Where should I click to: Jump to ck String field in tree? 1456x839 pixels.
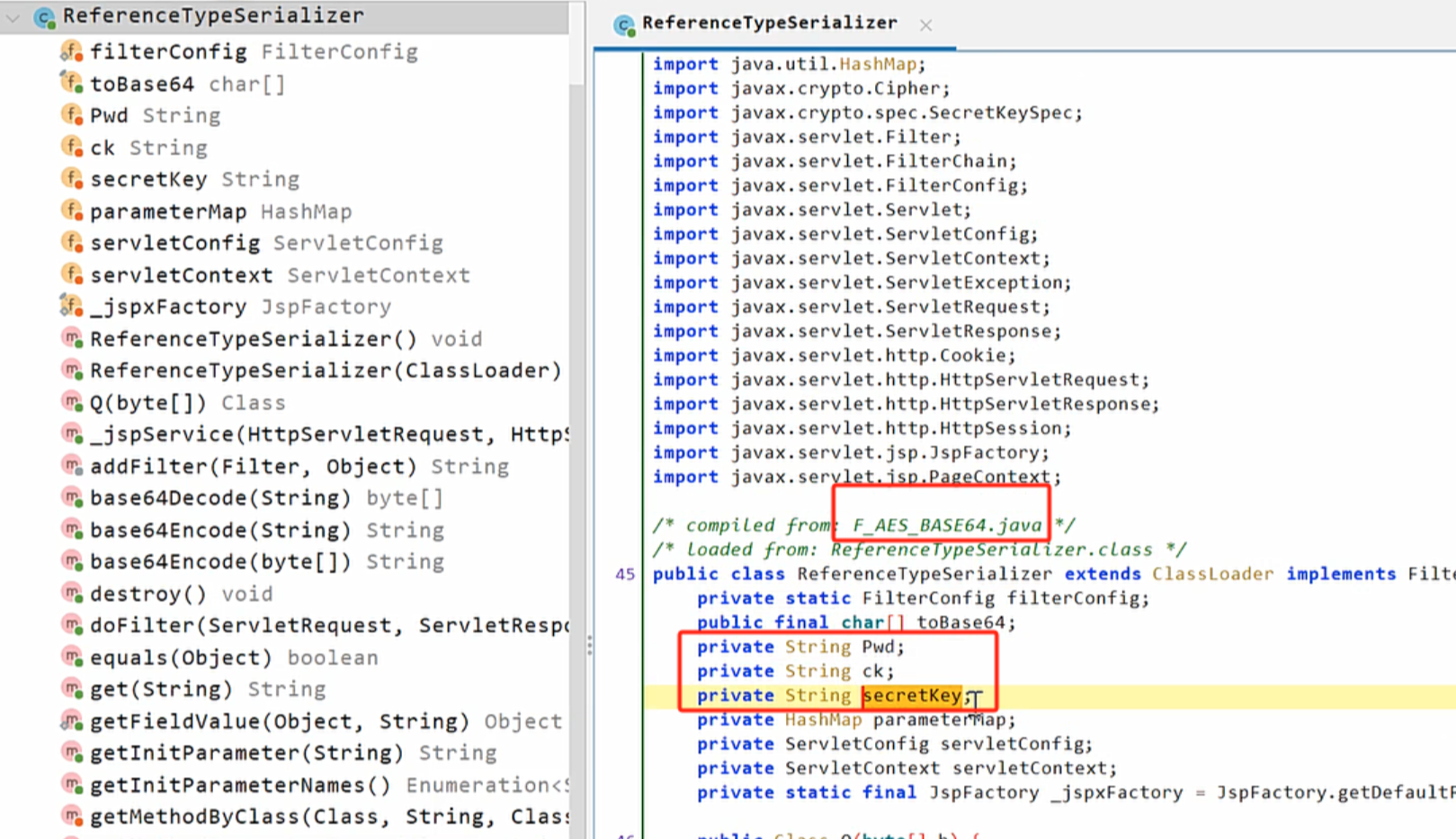[x=148, y=147]
